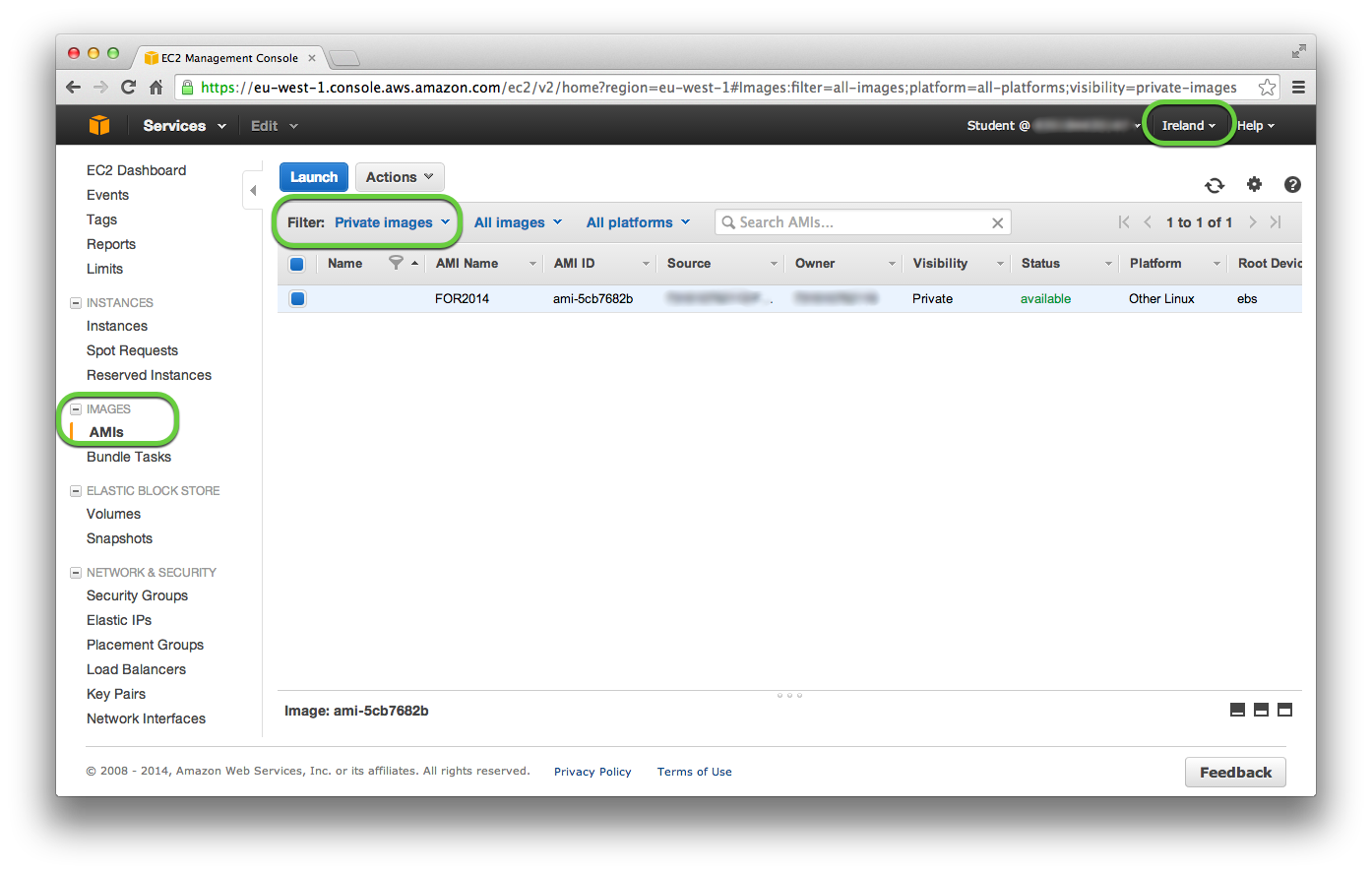Toggle the checkbox for the FOR2014 row
This screenshot has height=874, width=1372.
tap(297, 298)
